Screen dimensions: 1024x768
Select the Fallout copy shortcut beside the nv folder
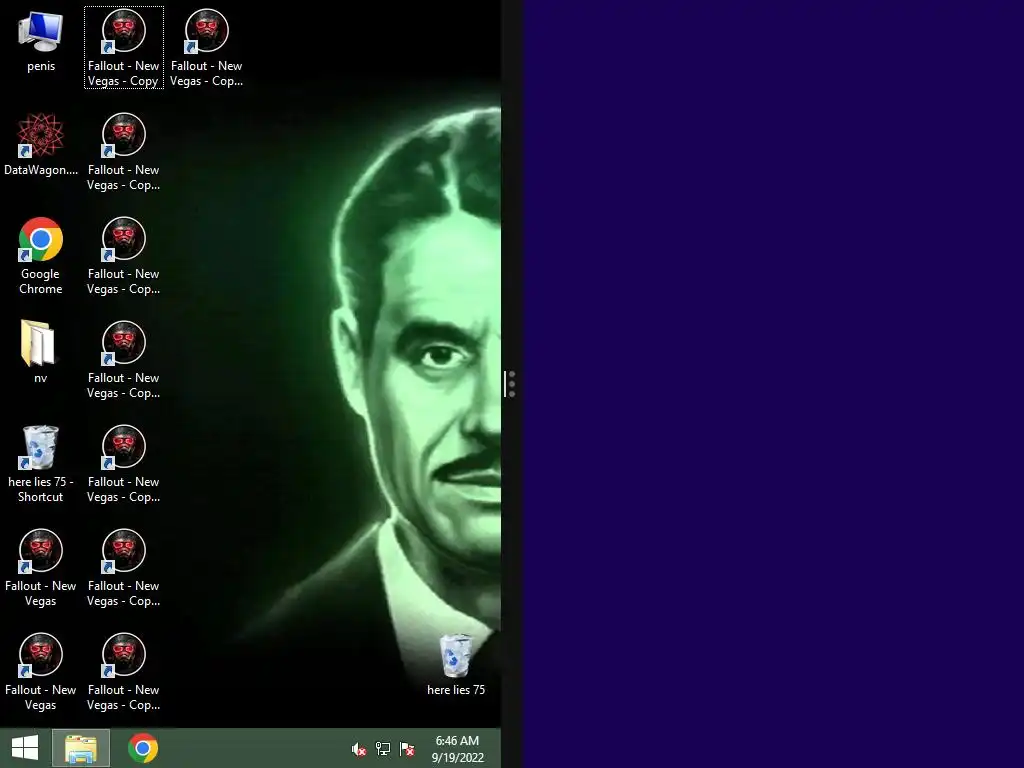pyautogui.click(x=123, y=359)
